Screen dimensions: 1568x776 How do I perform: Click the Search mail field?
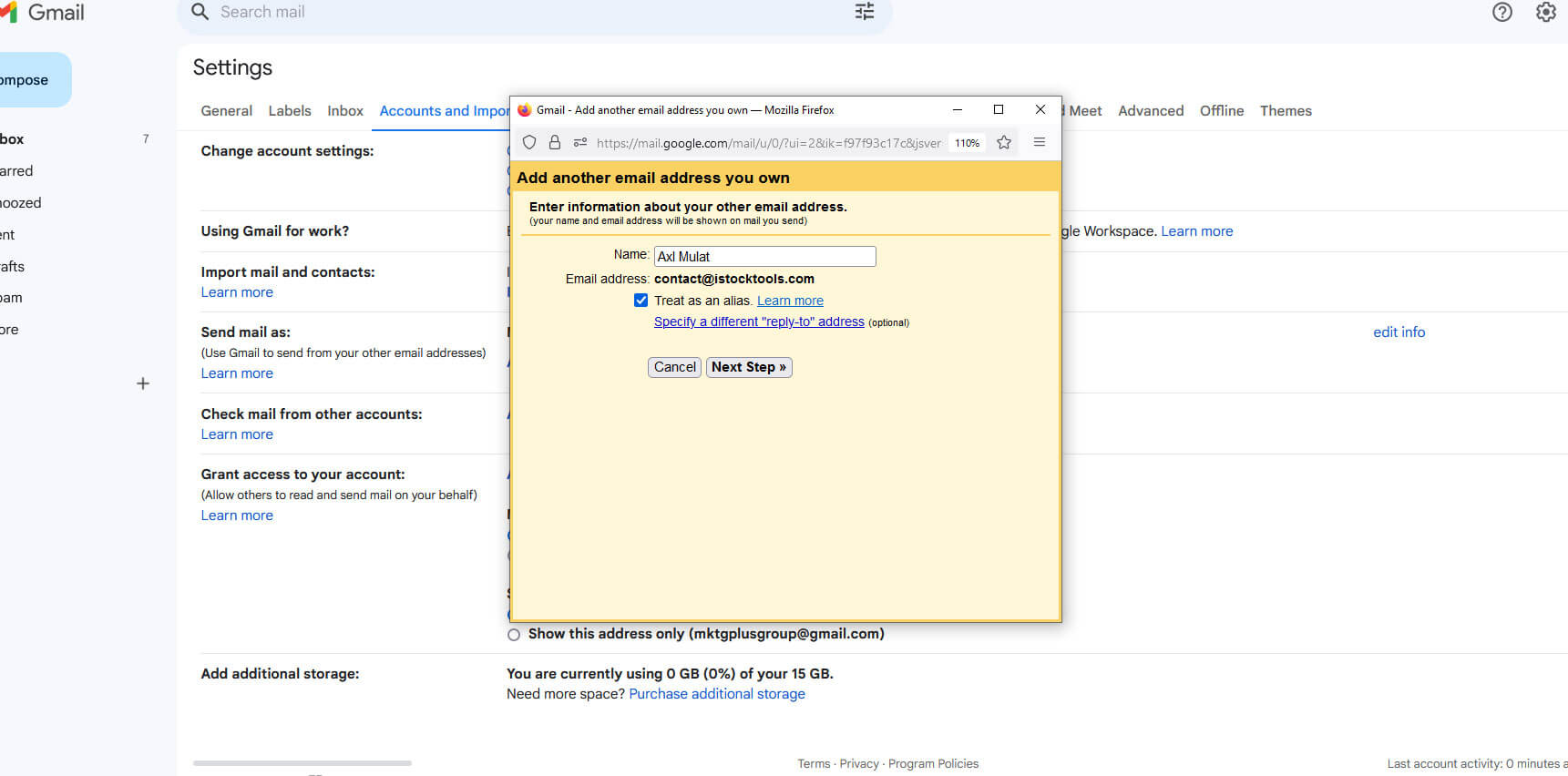(533, 12)
